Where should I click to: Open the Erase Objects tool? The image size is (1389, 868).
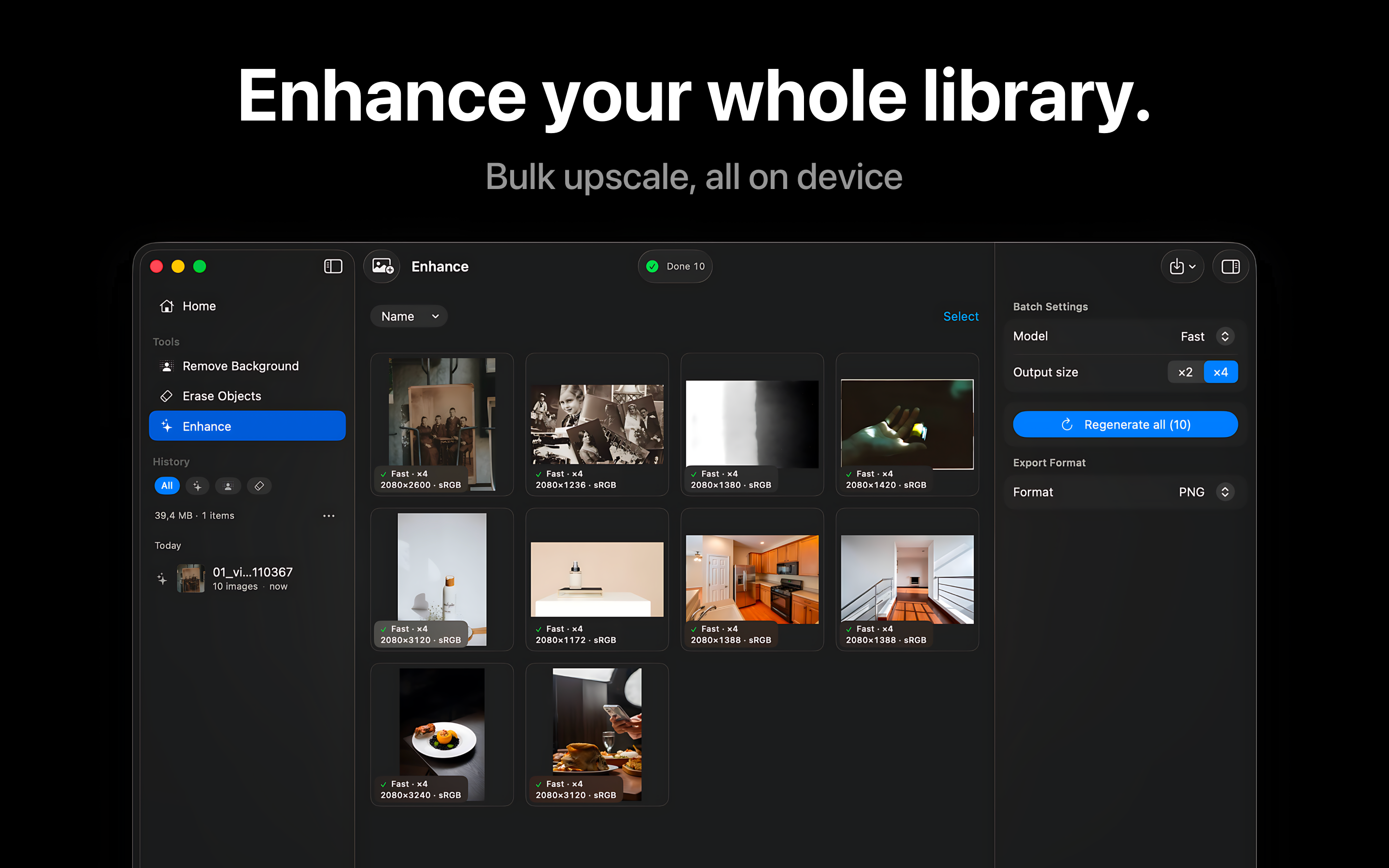tap(247, 396)
